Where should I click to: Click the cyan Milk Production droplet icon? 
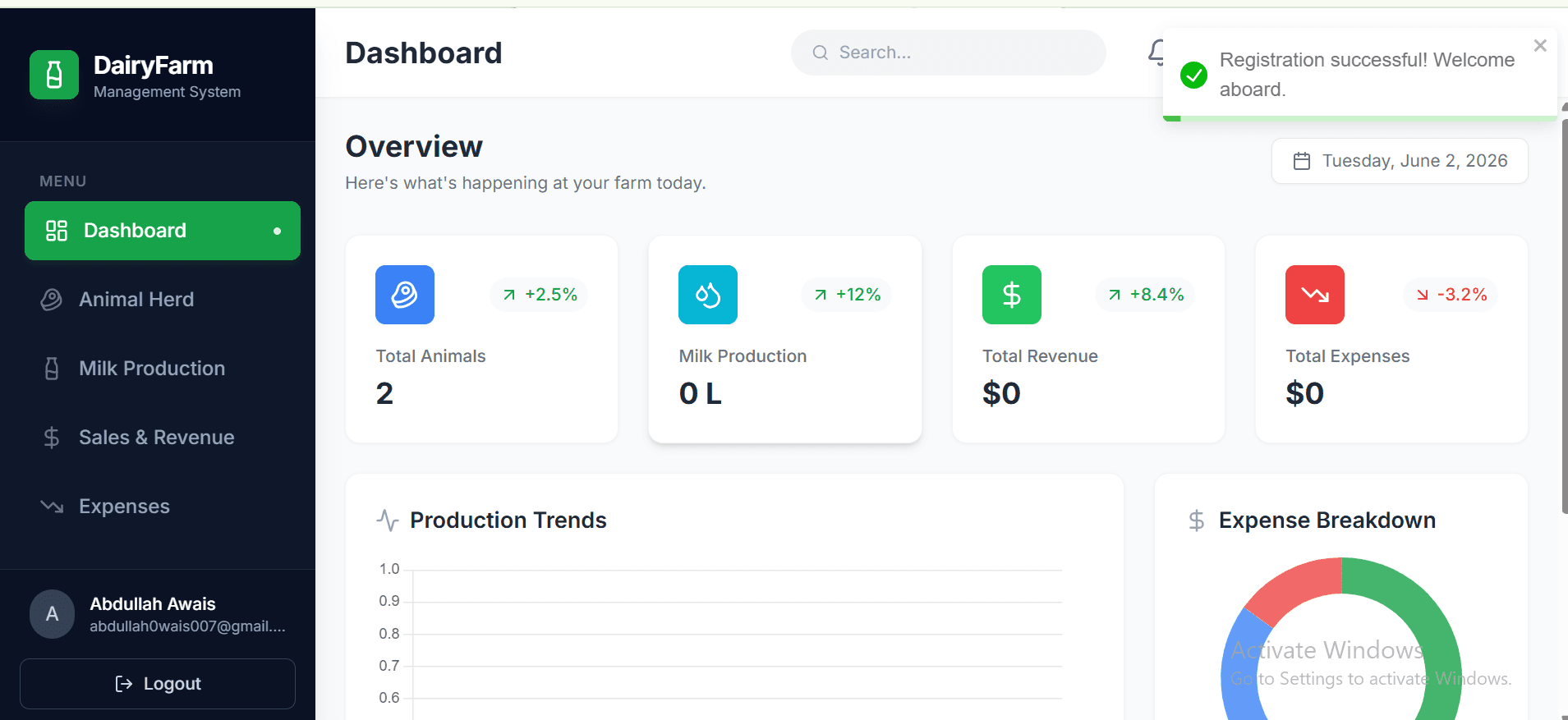coord(708,295)
